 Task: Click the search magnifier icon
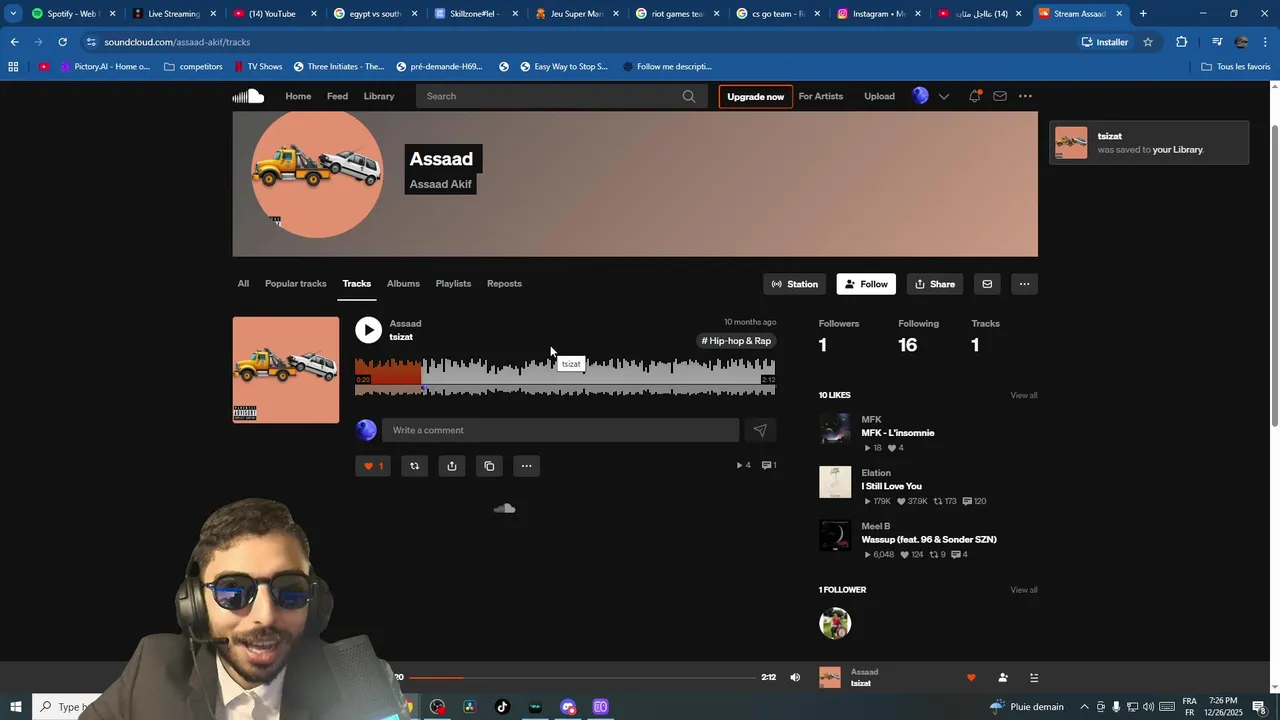coord(689,96)
